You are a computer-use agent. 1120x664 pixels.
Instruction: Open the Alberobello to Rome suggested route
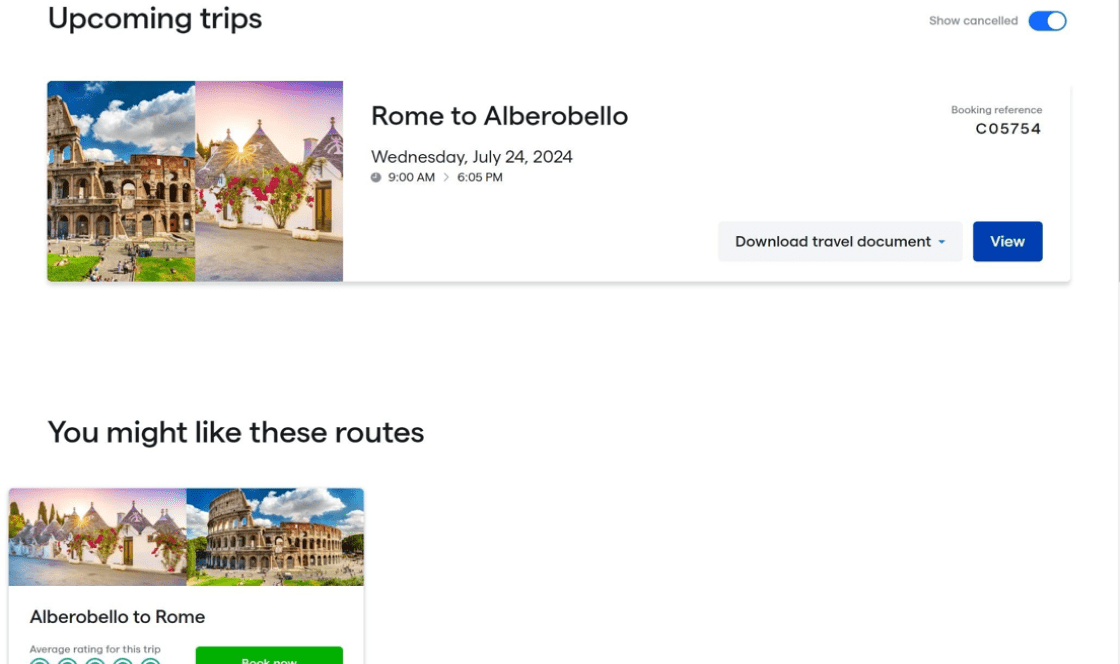117,616
